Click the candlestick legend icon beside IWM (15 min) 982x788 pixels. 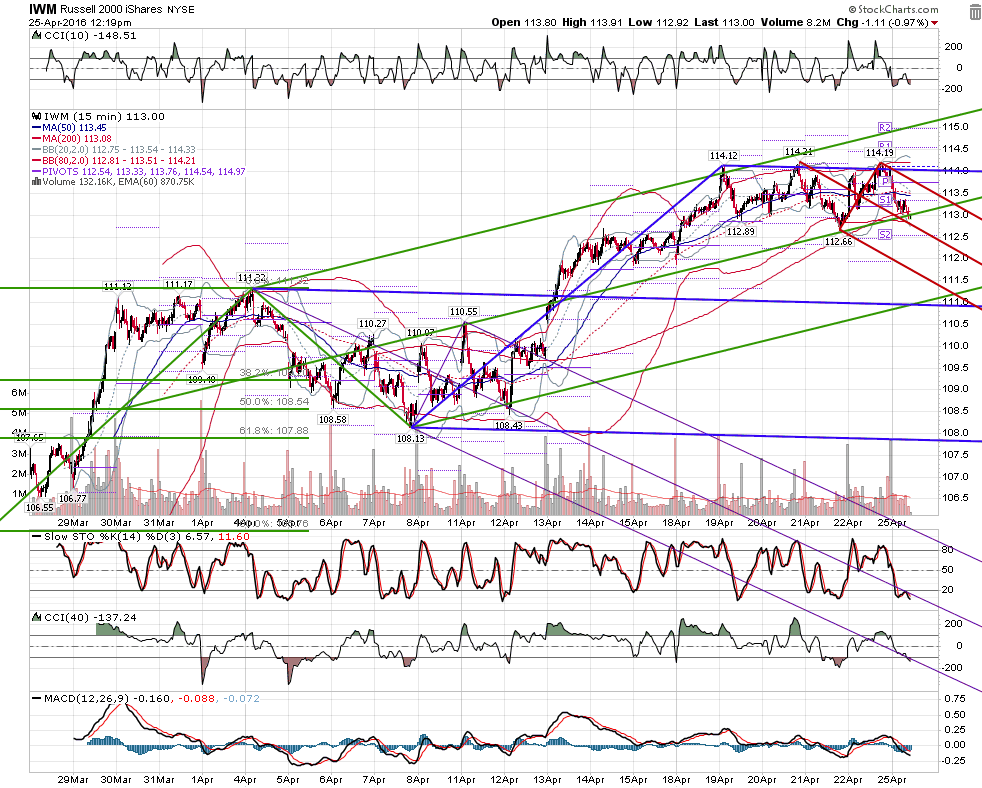37,117
